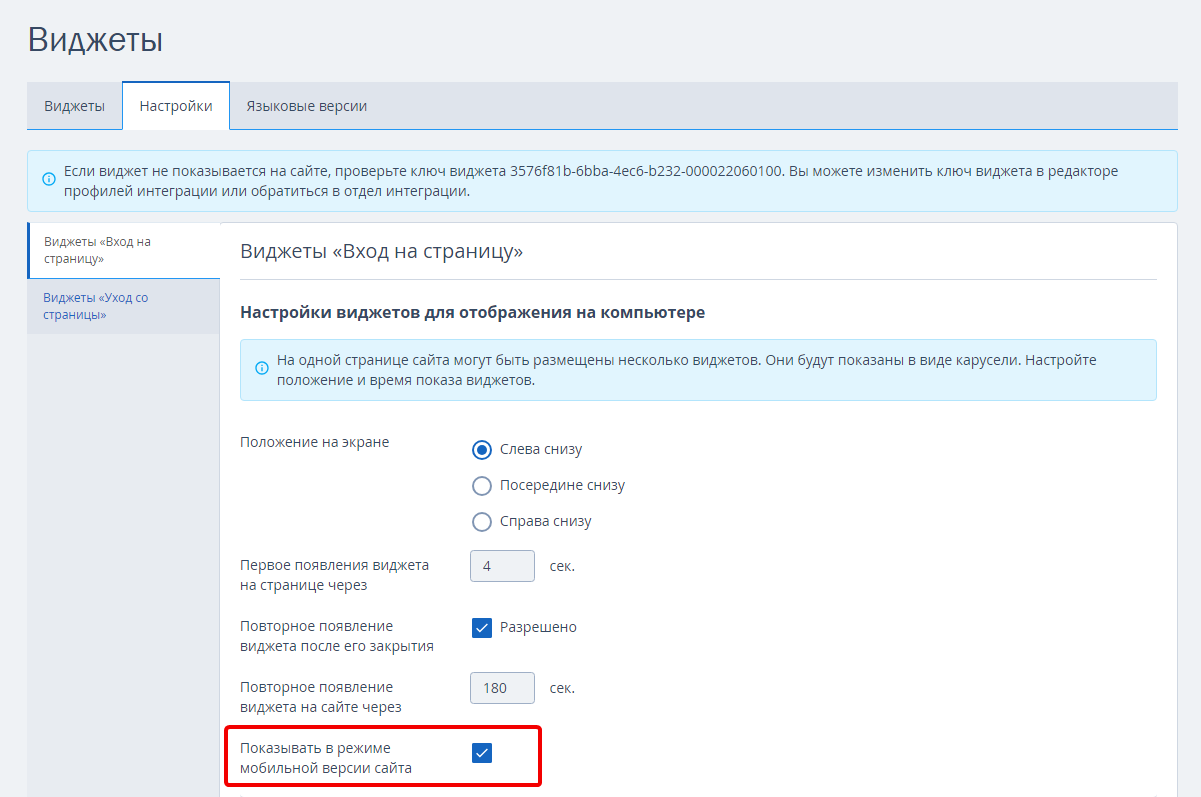Open 'Виджеты «Уход со страницы»' sidebar section
Image resolution: width=1201 pixels, height=797 pixels.
click(124, 306)
